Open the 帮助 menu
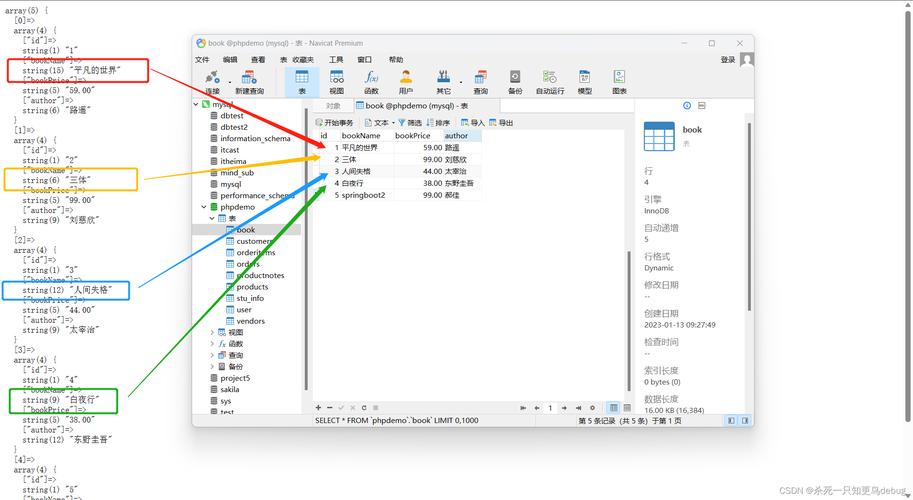Image resolution: width=913 pixels, height=500 pixels. click(396, 59)
